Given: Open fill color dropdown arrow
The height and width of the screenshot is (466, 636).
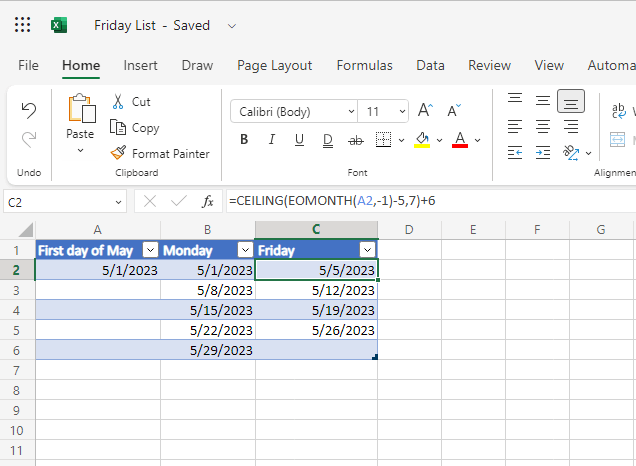Looking at the screenshot, I should coord(439,140).
